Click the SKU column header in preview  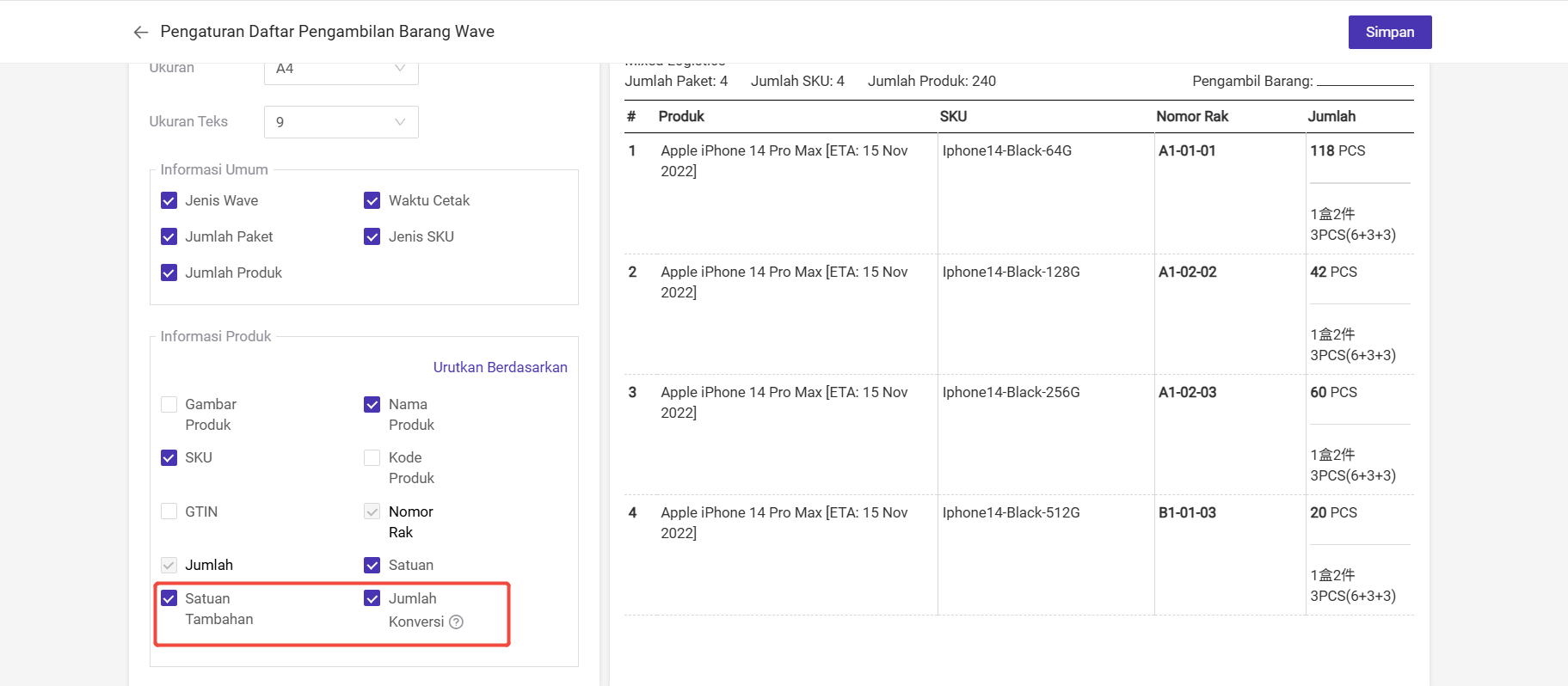[x=953, y=116]
